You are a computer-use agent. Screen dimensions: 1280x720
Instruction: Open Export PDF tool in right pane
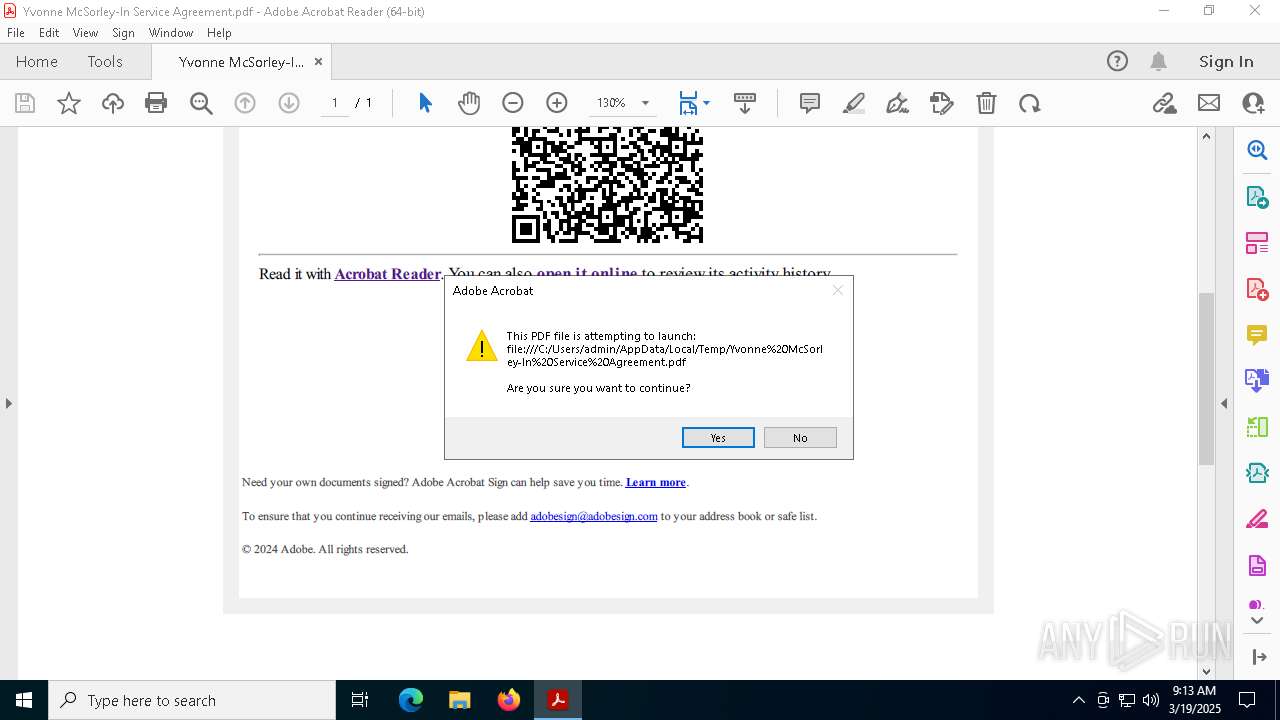pyautogui.click(x=1257, y=196)
